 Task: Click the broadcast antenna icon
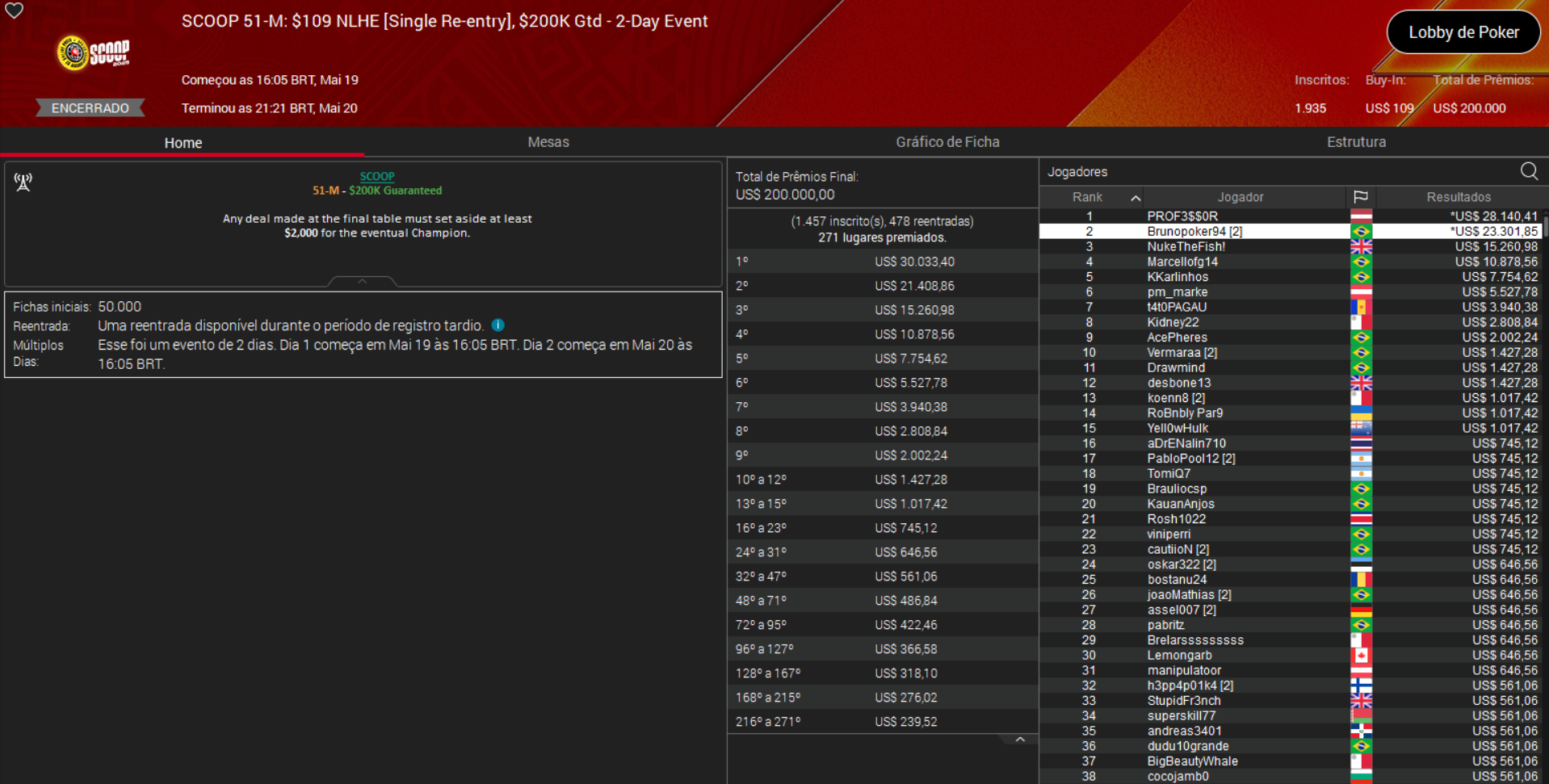click(23, 182)
